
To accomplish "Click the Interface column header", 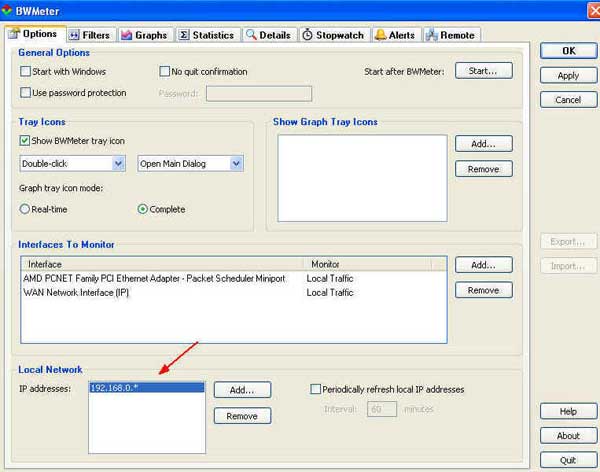I will pos(162,264).
